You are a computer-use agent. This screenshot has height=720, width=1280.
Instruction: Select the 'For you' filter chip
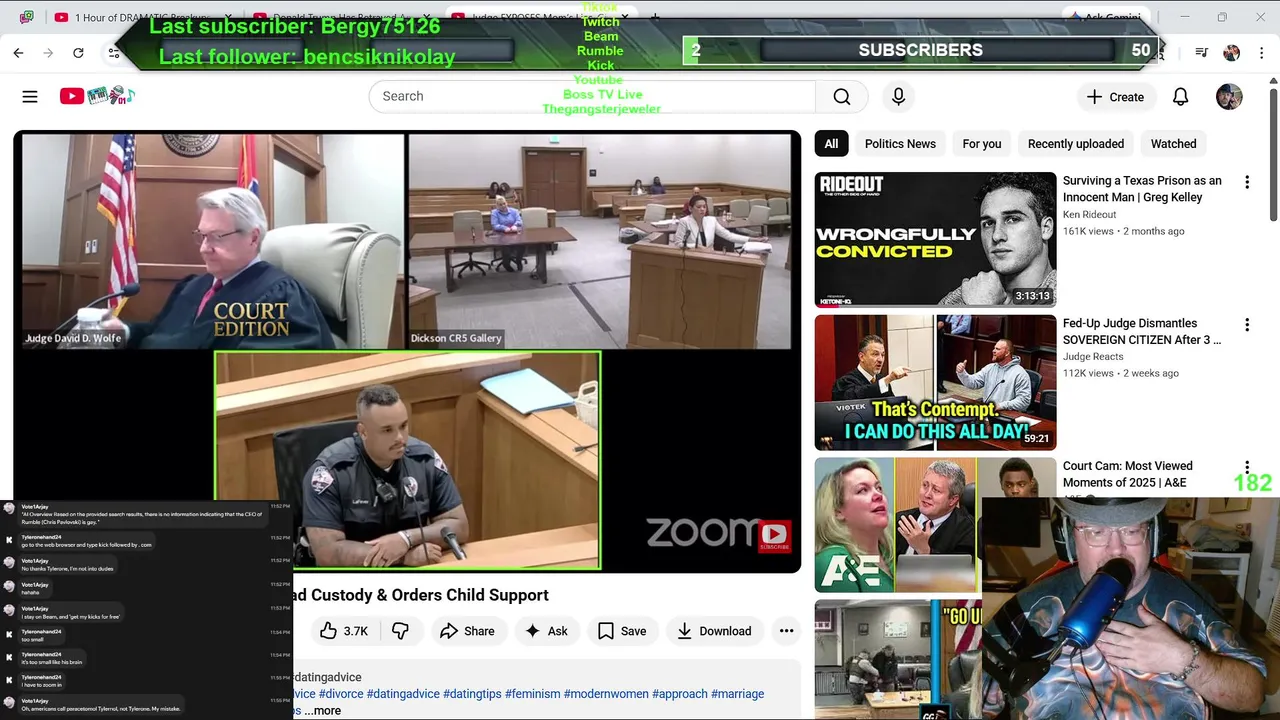tap(981, 144)
